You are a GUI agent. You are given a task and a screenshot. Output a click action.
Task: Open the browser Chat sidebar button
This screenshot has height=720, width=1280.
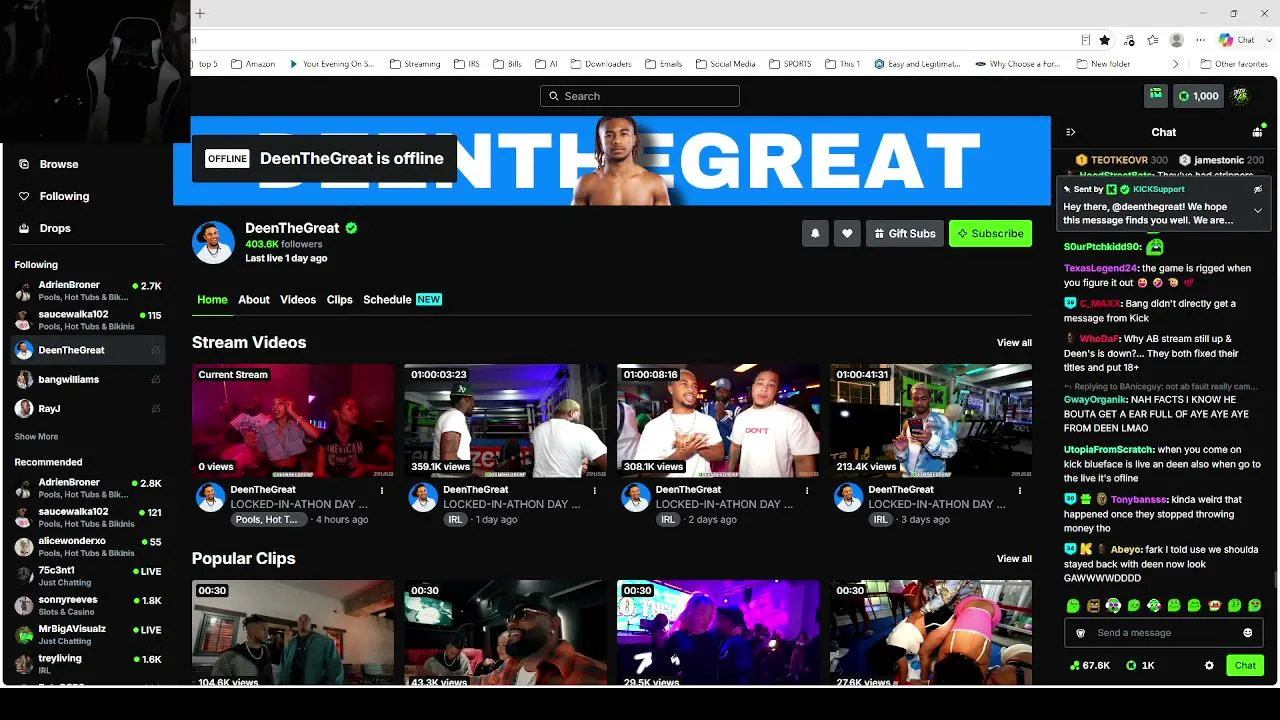pyautogui.click(x=1238, y=40)
